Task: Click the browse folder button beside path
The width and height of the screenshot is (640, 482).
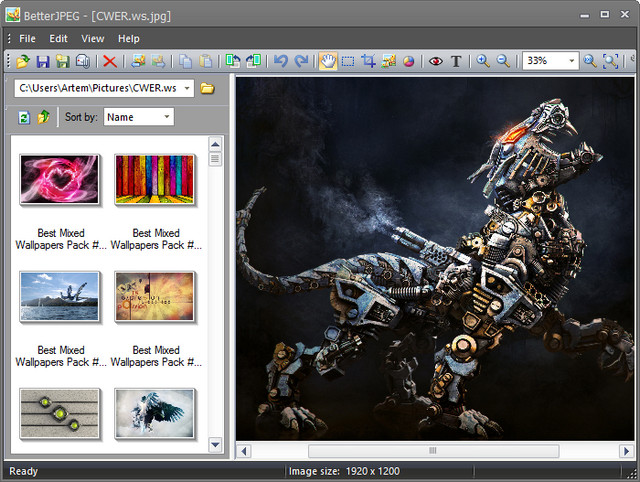Action: (x=207, y=88)
